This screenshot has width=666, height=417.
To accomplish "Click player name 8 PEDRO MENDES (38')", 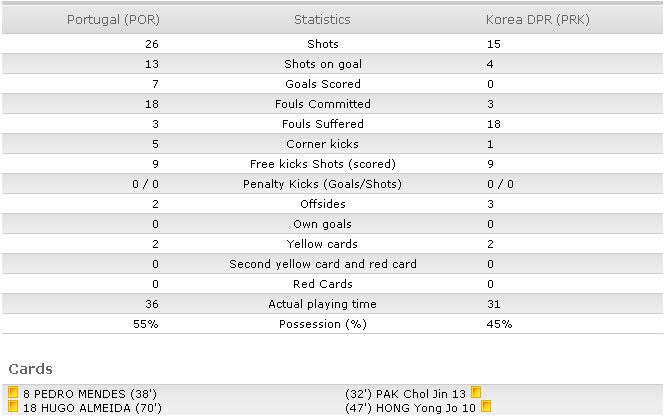I will (x=90, y=394).
